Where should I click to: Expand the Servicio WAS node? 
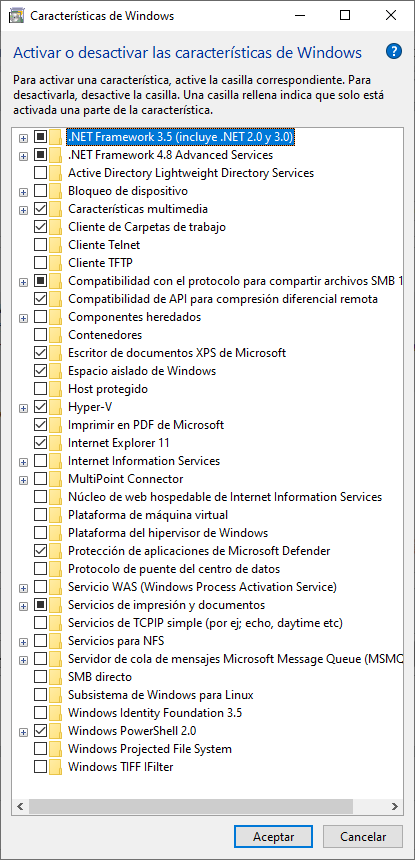pyautogui.click(x=23, y=589)
